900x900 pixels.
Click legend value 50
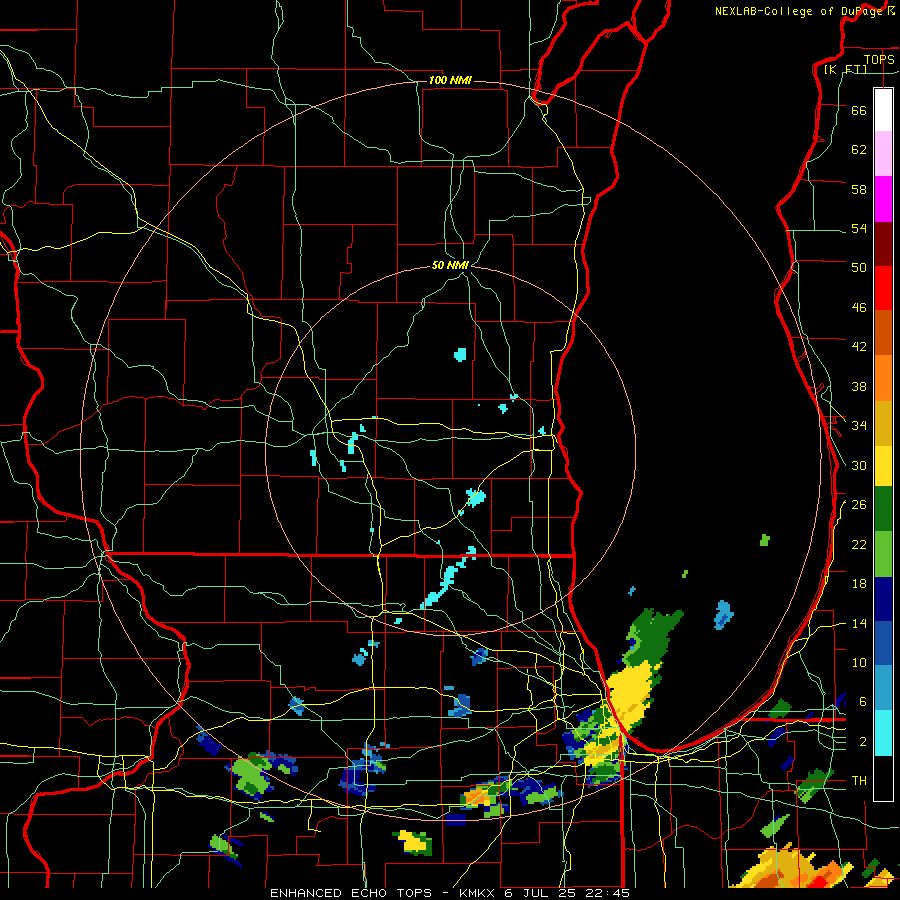[x=859, y=268]
